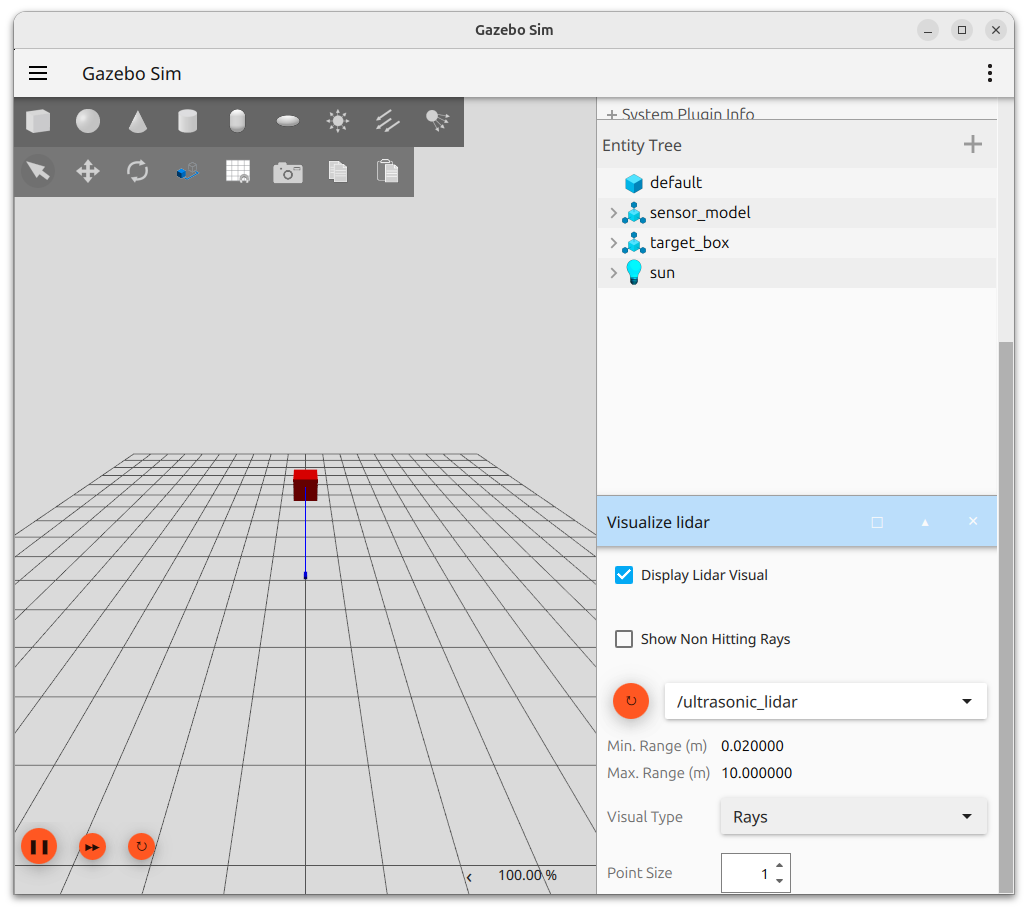The width and height of the screenshot is (1028, 911).
Task: Decrease the Point Size value
Action: [x=780, y=881]
